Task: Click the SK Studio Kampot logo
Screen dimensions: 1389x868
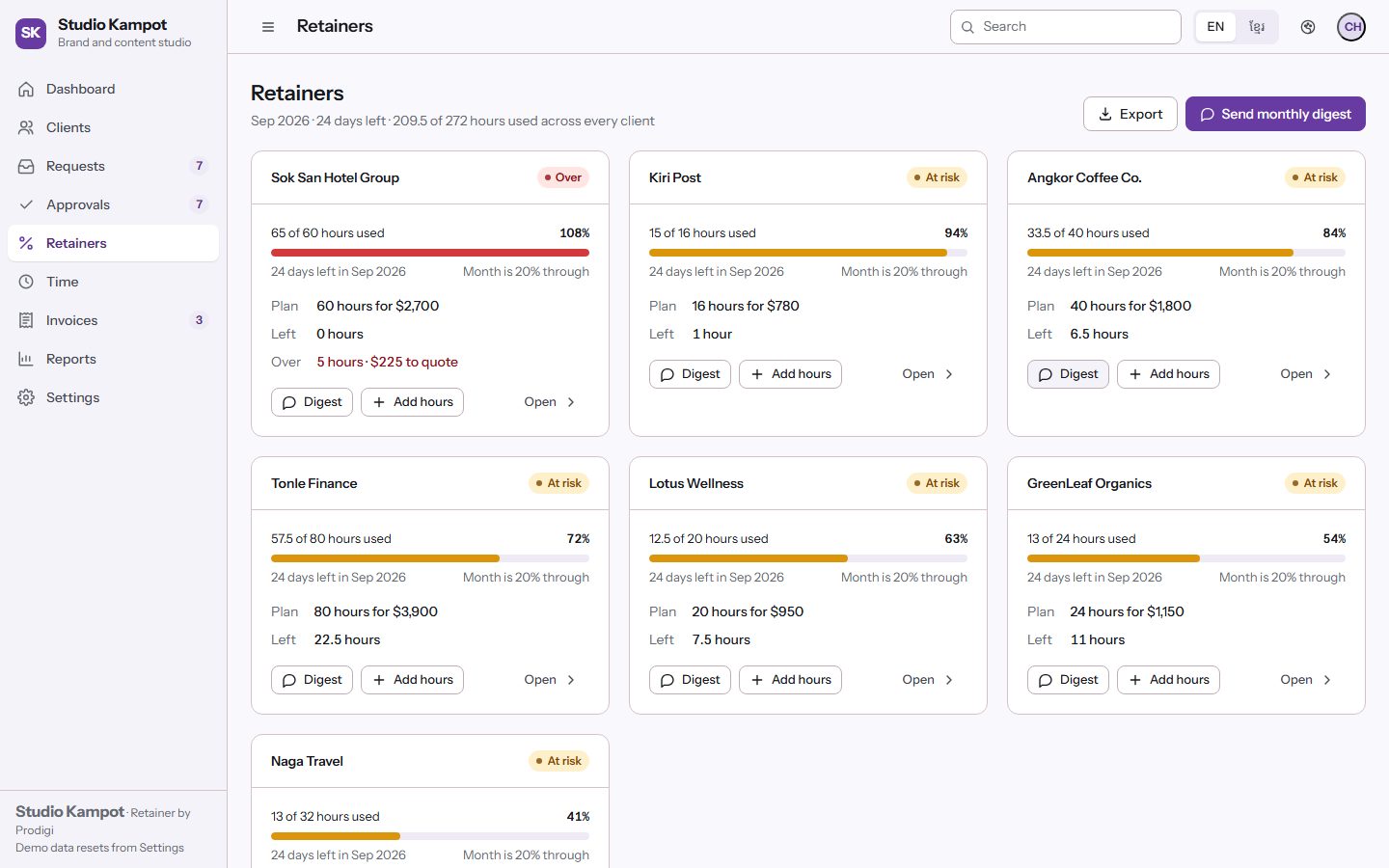Action: click(x=31, y=33)
